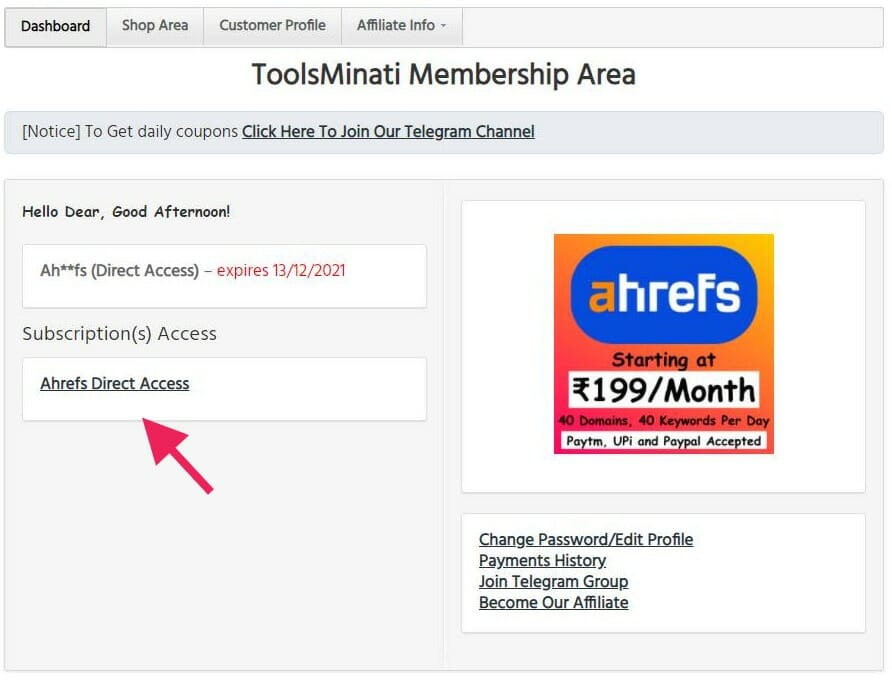Click the ahrefs pricing banner image
This screenshot has height=689, width=892.
tap(664, 344)
